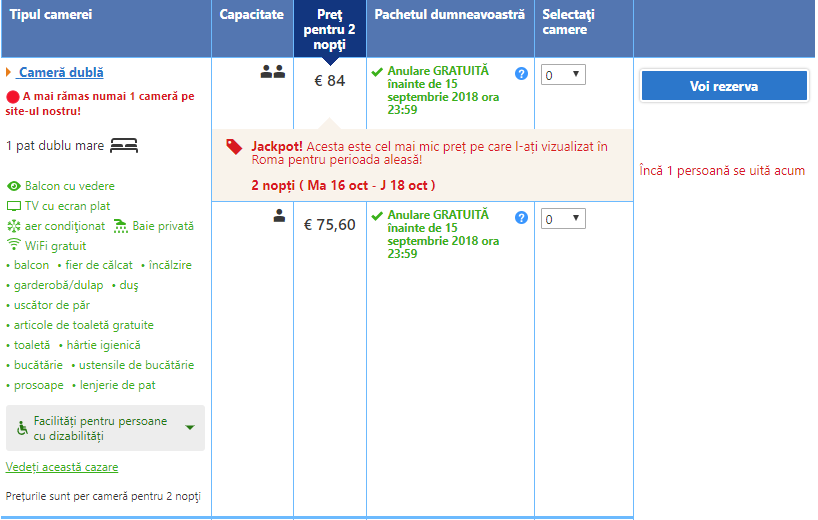This screenshot has width=818, height=520.
Task: Click help icon beside first free cancellation
Action: tap(521, 74)
